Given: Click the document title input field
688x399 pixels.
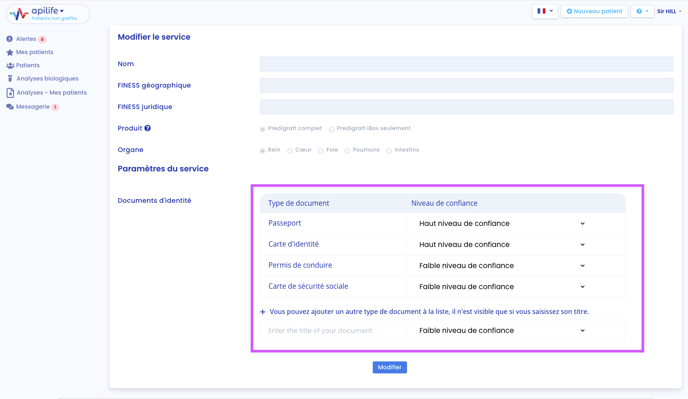Looking at the screenshot, I should click(x=333, y=331).
